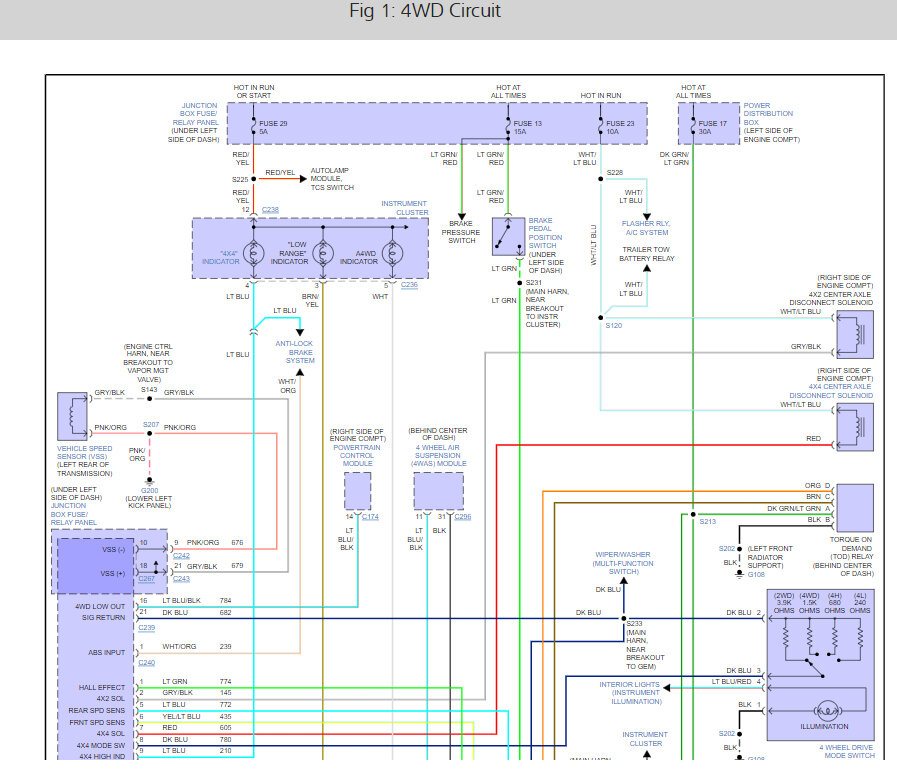
Task: Click the 4WAS module box
Action: (x=439, y=491)
